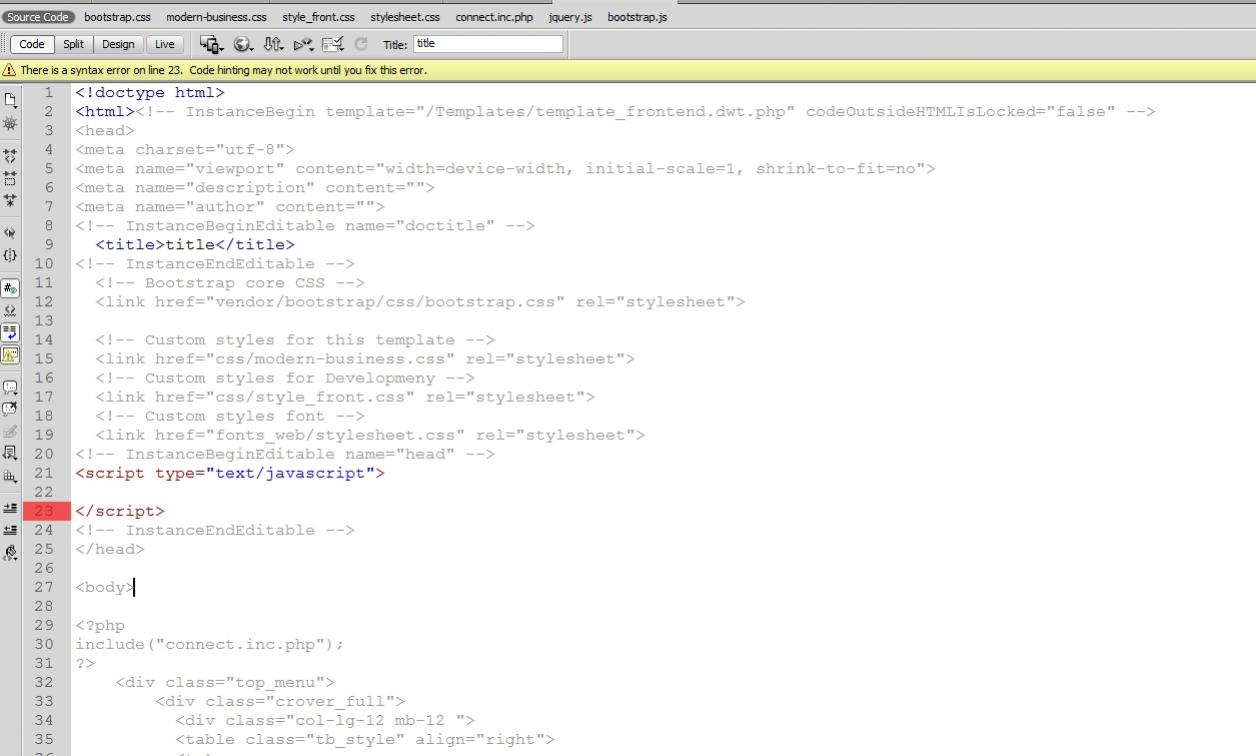
Task: Click the InstanceBeginEditable name="head" comment
Action: coord(285,454)
